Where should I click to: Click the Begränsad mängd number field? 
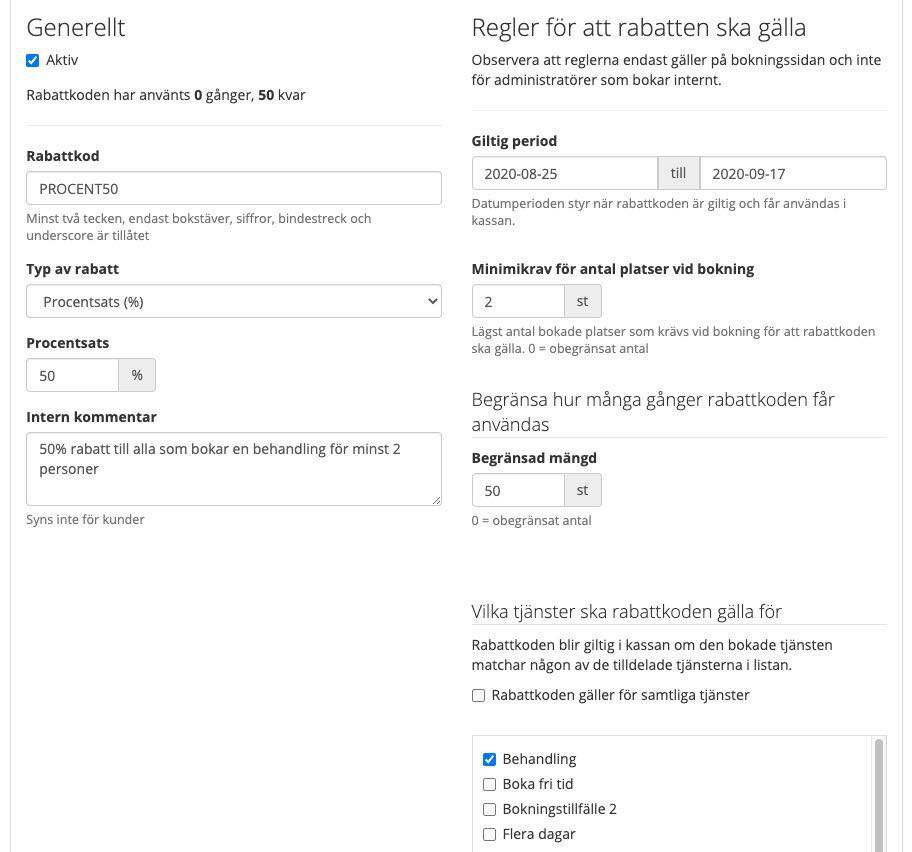(x=518, y=490)
